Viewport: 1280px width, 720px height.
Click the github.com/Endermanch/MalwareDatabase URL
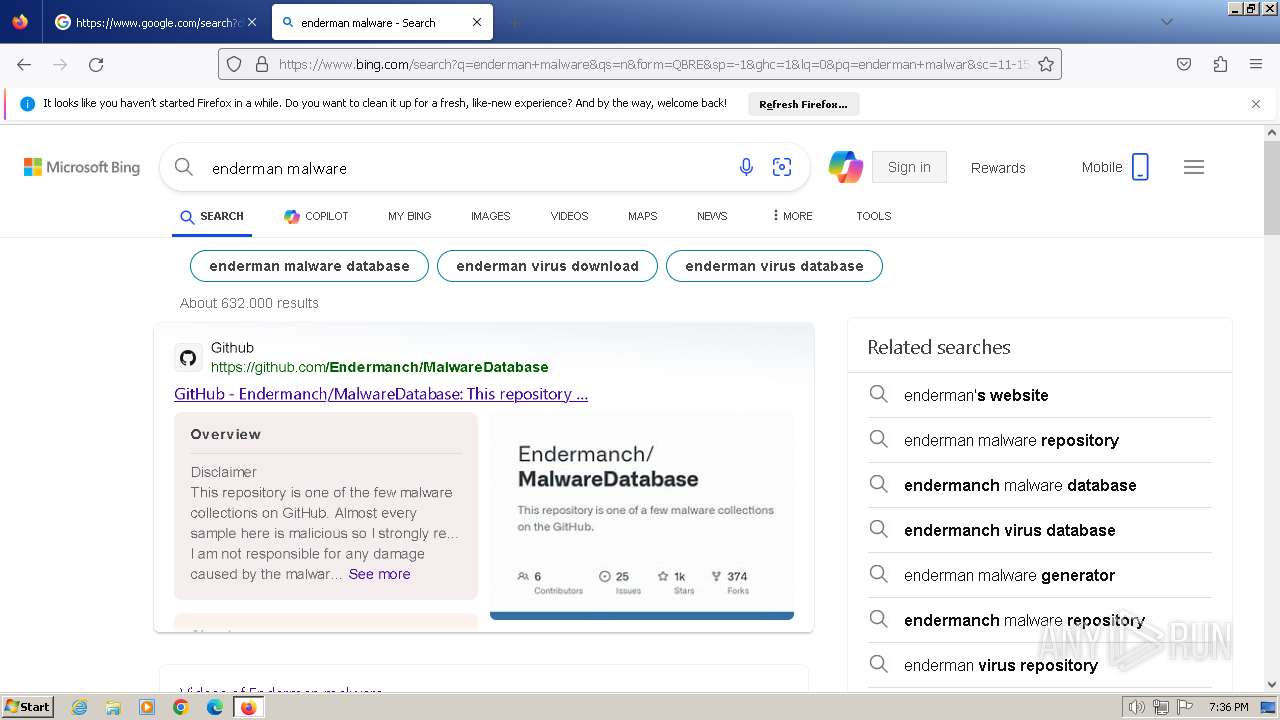380,367
